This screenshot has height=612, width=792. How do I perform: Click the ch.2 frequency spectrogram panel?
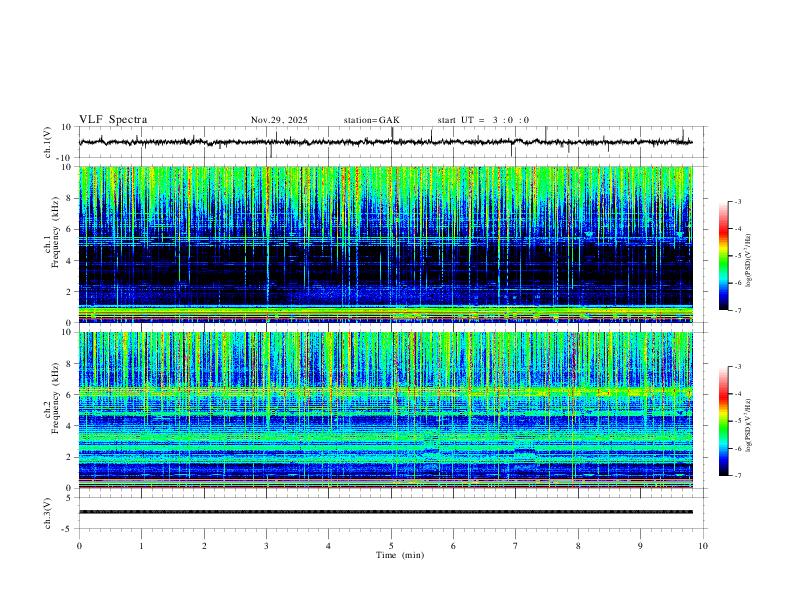point(386,410)
